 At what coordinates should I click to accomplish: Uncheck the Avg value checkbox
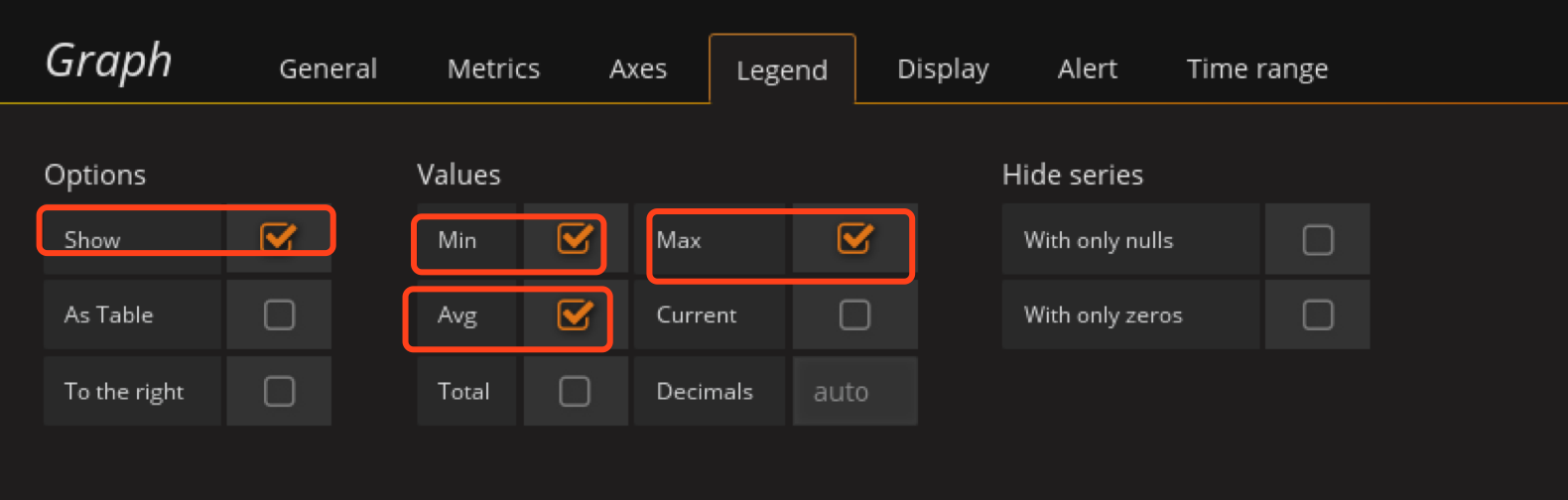pyautogui.click(x=575, y=314)
